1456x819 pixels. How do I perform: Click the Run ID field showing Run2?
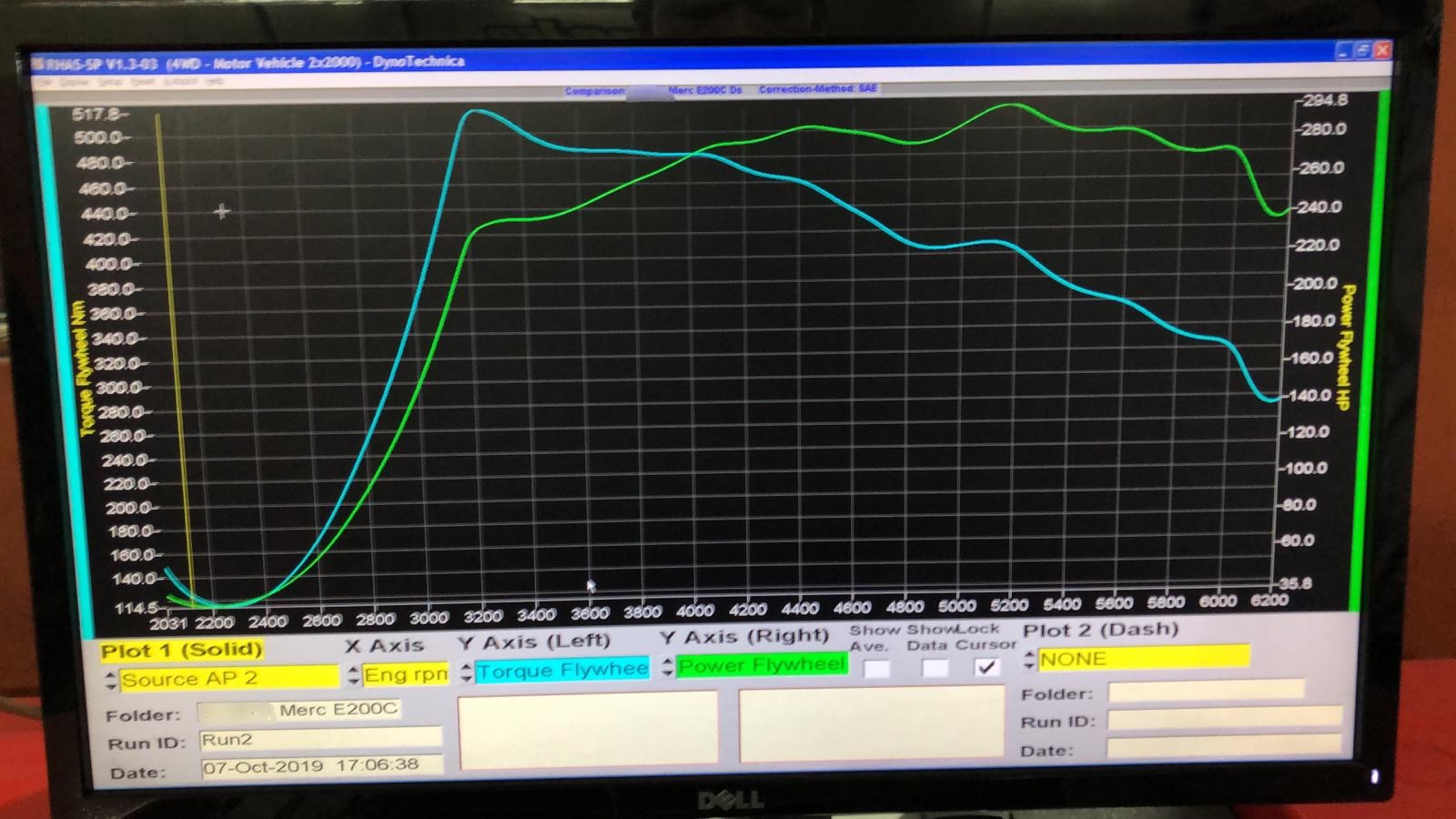pos(320,739)
